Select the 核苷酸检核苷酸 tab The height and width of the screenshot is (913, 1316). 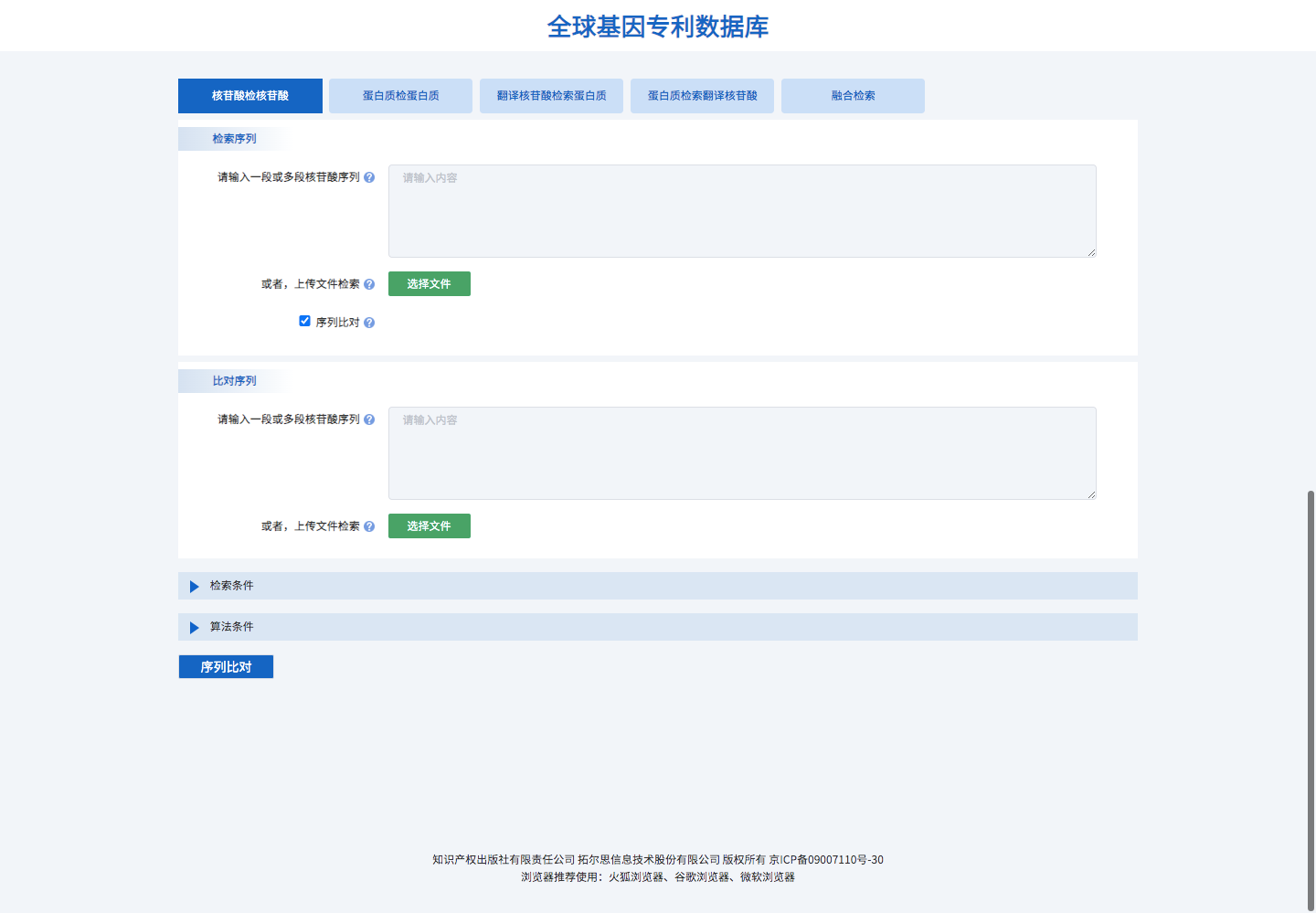pos(249,96)
